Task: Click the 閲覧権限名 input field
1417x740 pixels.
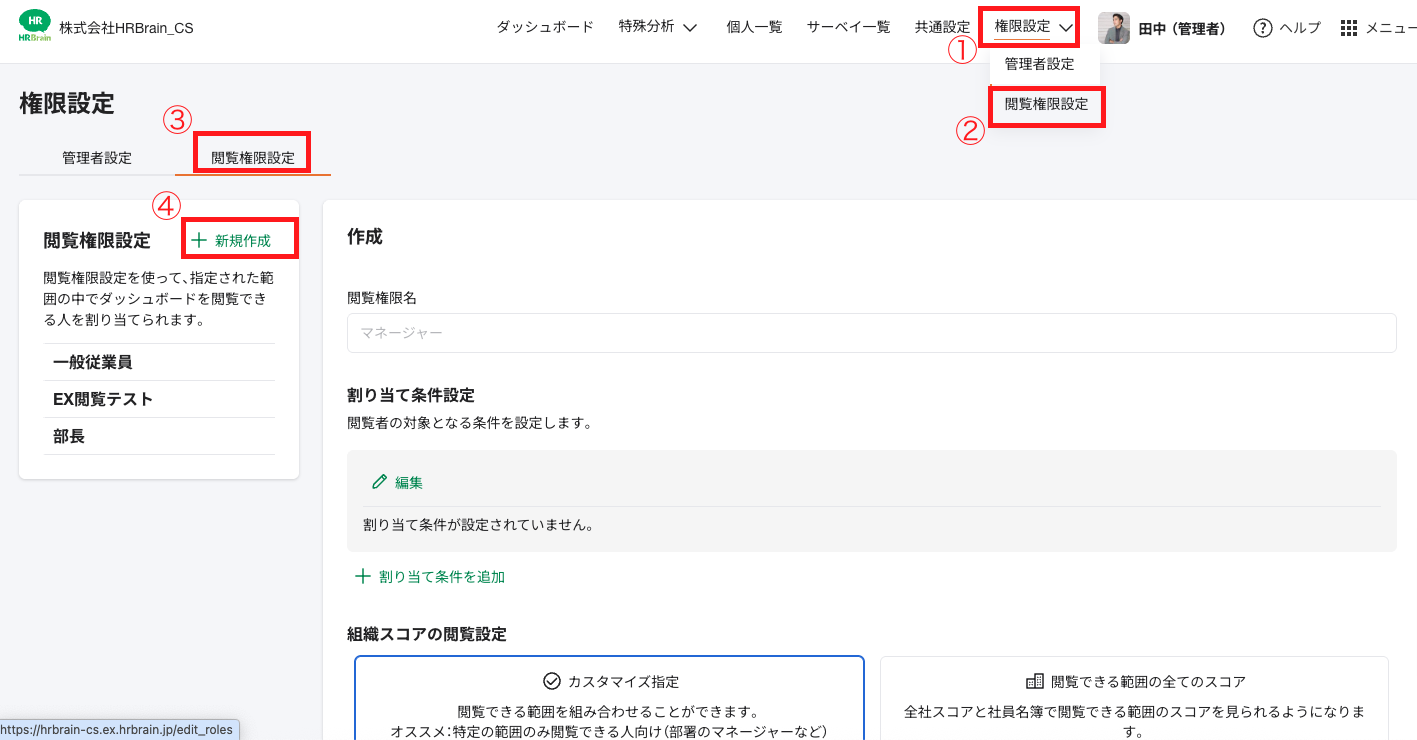Action: tap(871, 333)
